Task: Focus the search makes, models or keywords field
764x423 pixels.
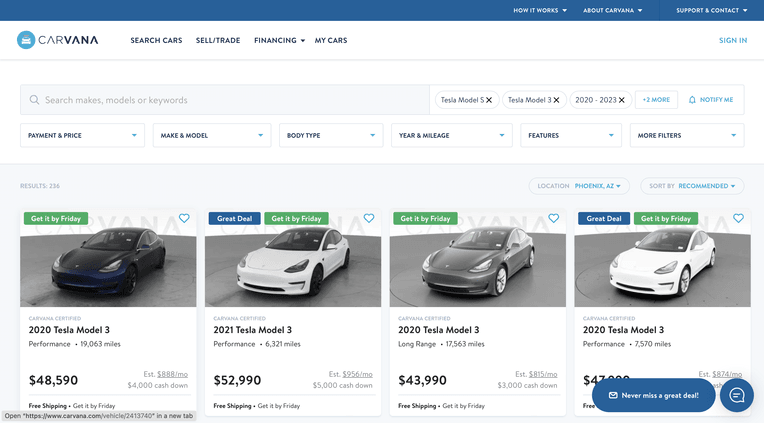Action: [x=225, y=100]
